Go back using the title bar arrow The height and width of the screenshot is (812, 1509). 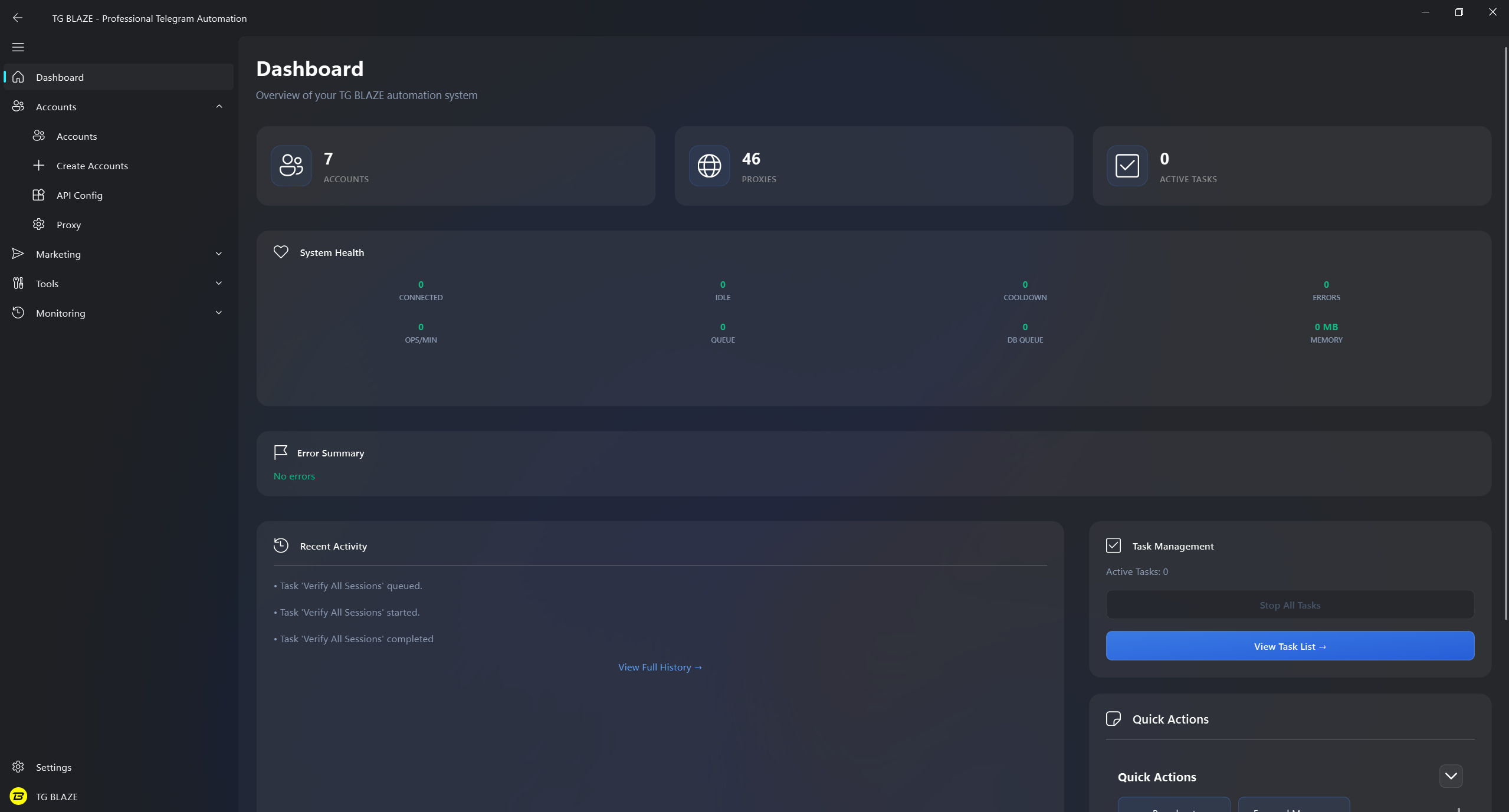coord(18,18)
